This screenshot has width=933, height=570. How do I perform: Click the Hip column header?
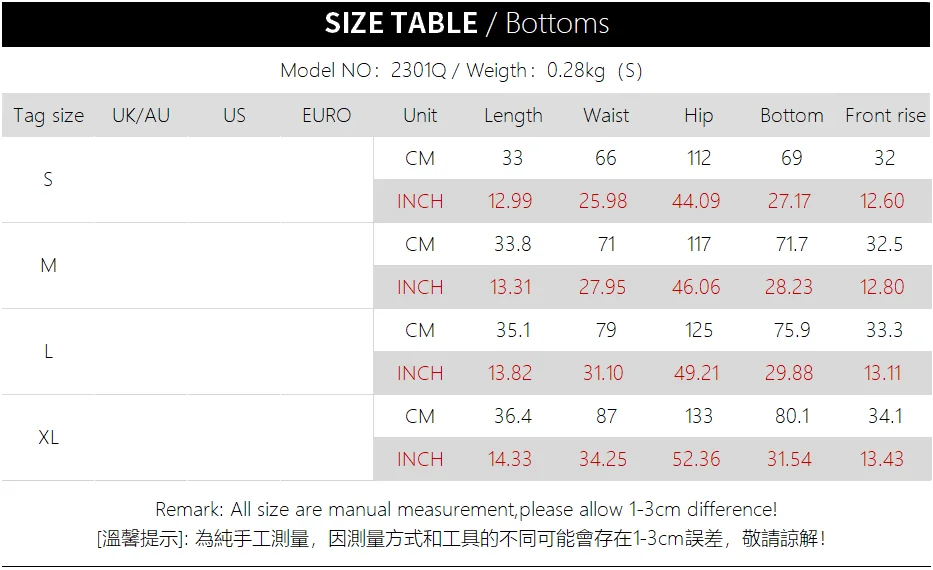pos(699,116)
